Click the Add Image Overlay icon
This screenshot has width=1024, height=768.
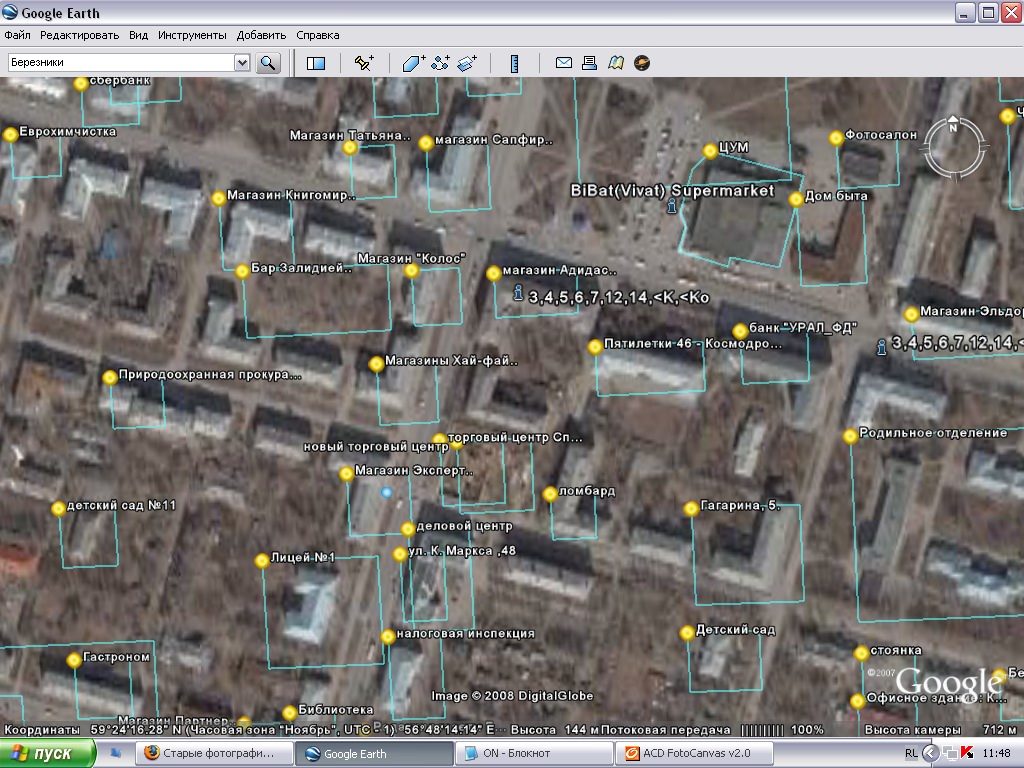click(x=467, y=63)
